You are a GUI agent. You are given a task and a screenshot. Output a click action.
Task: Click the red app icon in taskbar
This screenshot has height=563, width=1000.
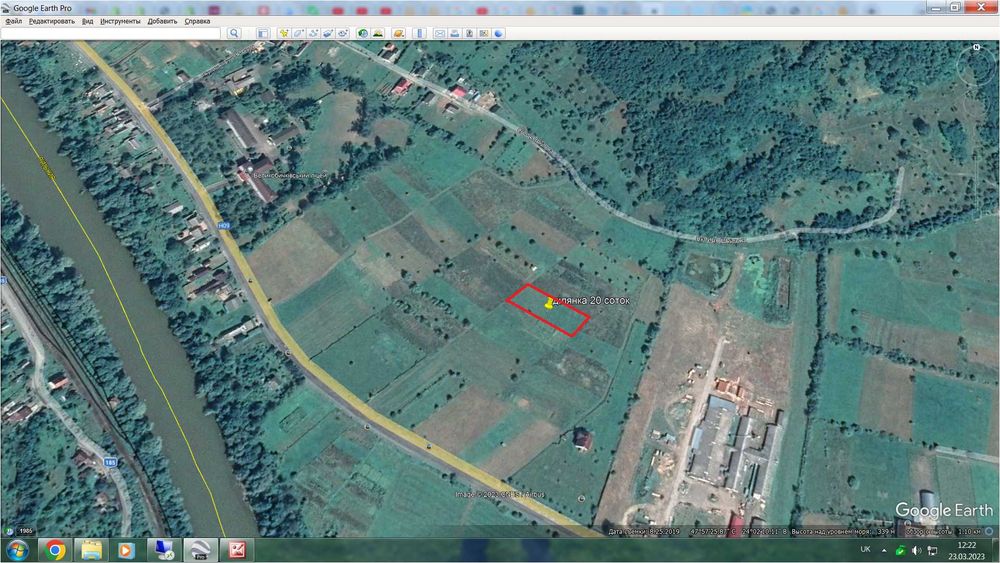tap(237, 550)
